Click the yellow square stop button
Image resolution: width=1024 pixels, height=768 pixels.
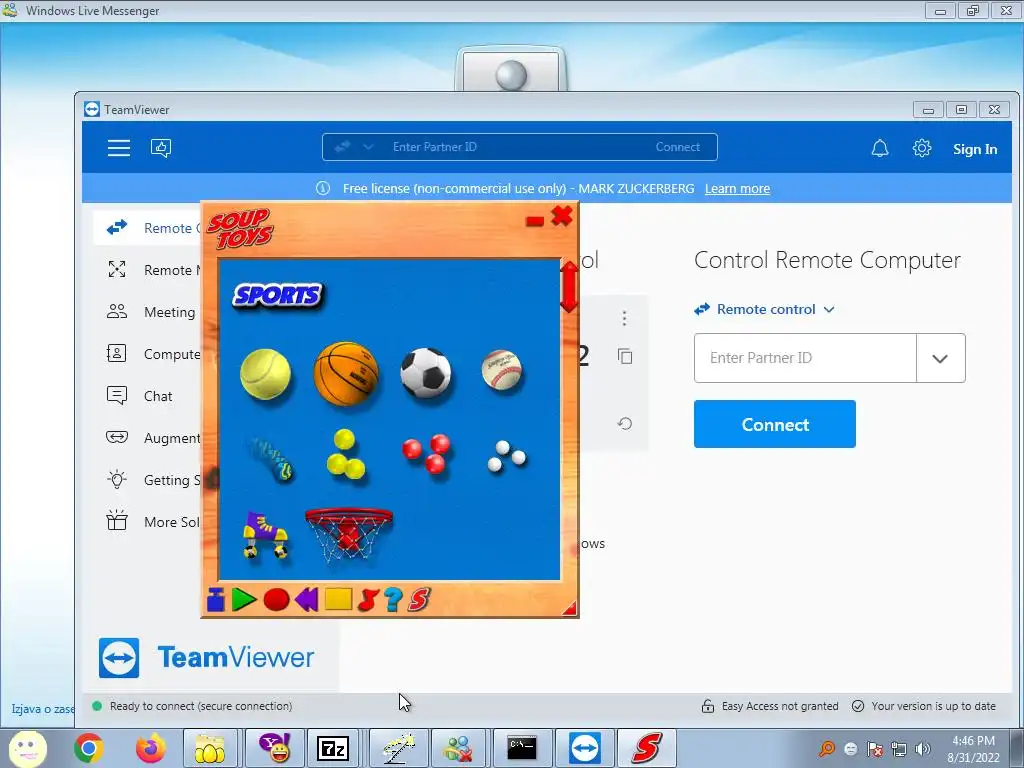coord(338,600)
